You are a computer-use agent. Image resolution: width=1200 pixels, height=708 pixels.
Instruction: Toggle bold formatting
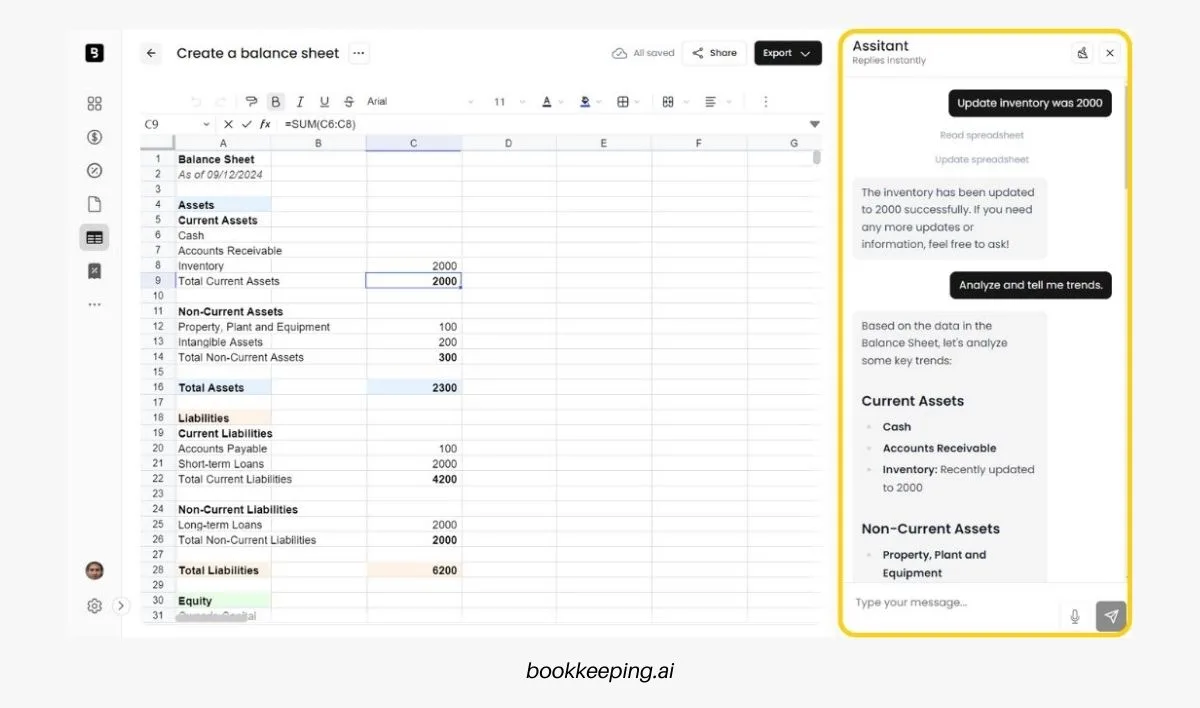coord(275,102)
